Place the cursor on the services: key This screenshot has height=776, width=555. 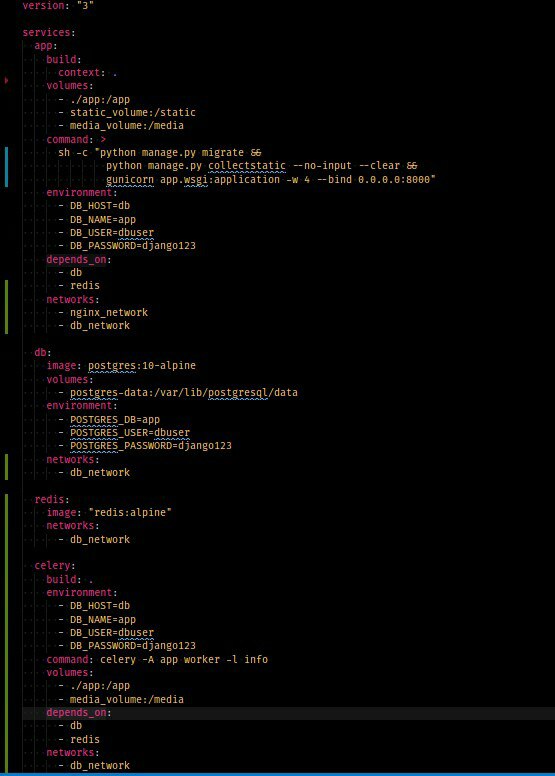tap(49, 33)
